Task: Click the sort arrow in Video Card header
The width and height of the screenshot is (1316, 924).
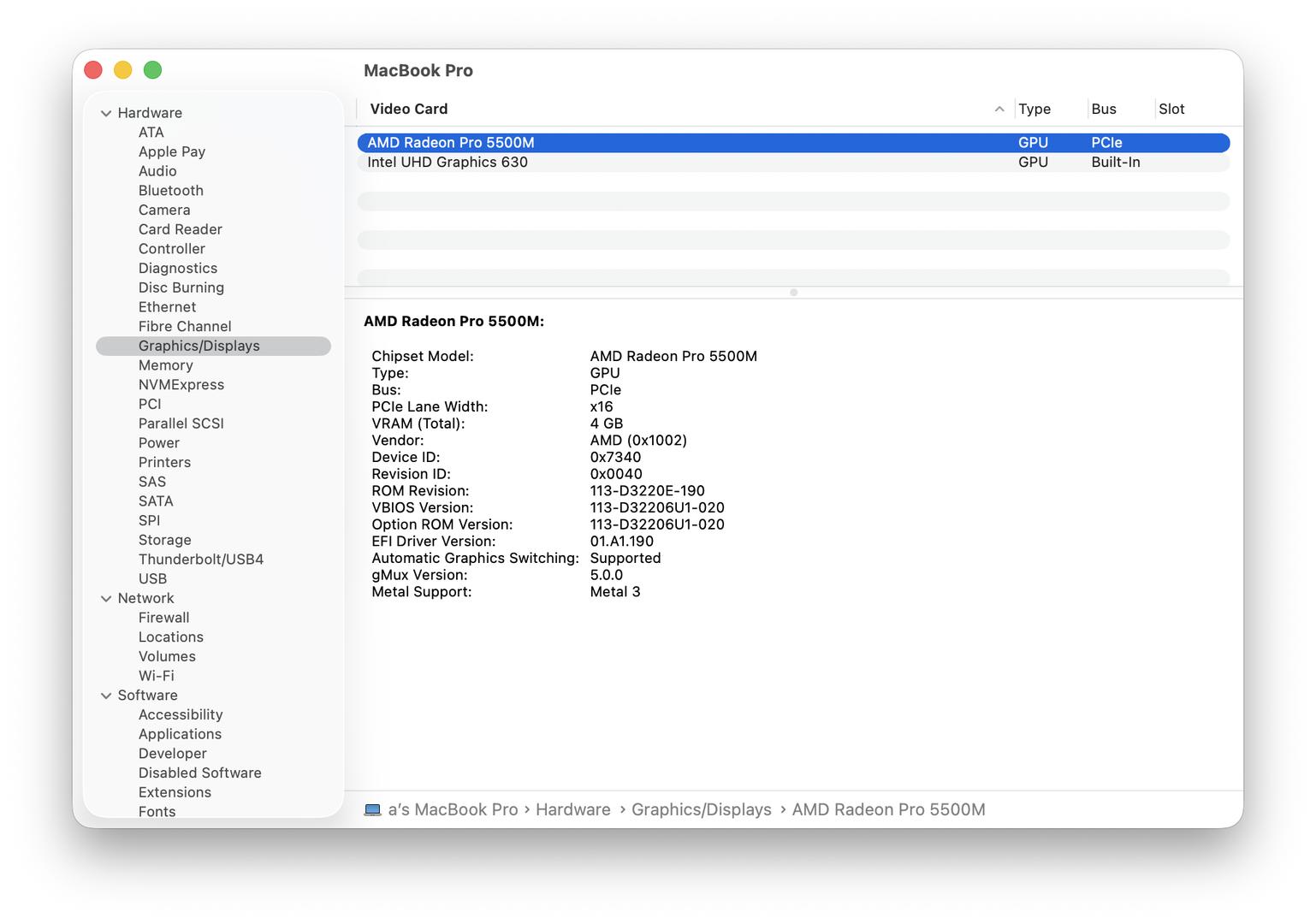Action: point(999,110)
